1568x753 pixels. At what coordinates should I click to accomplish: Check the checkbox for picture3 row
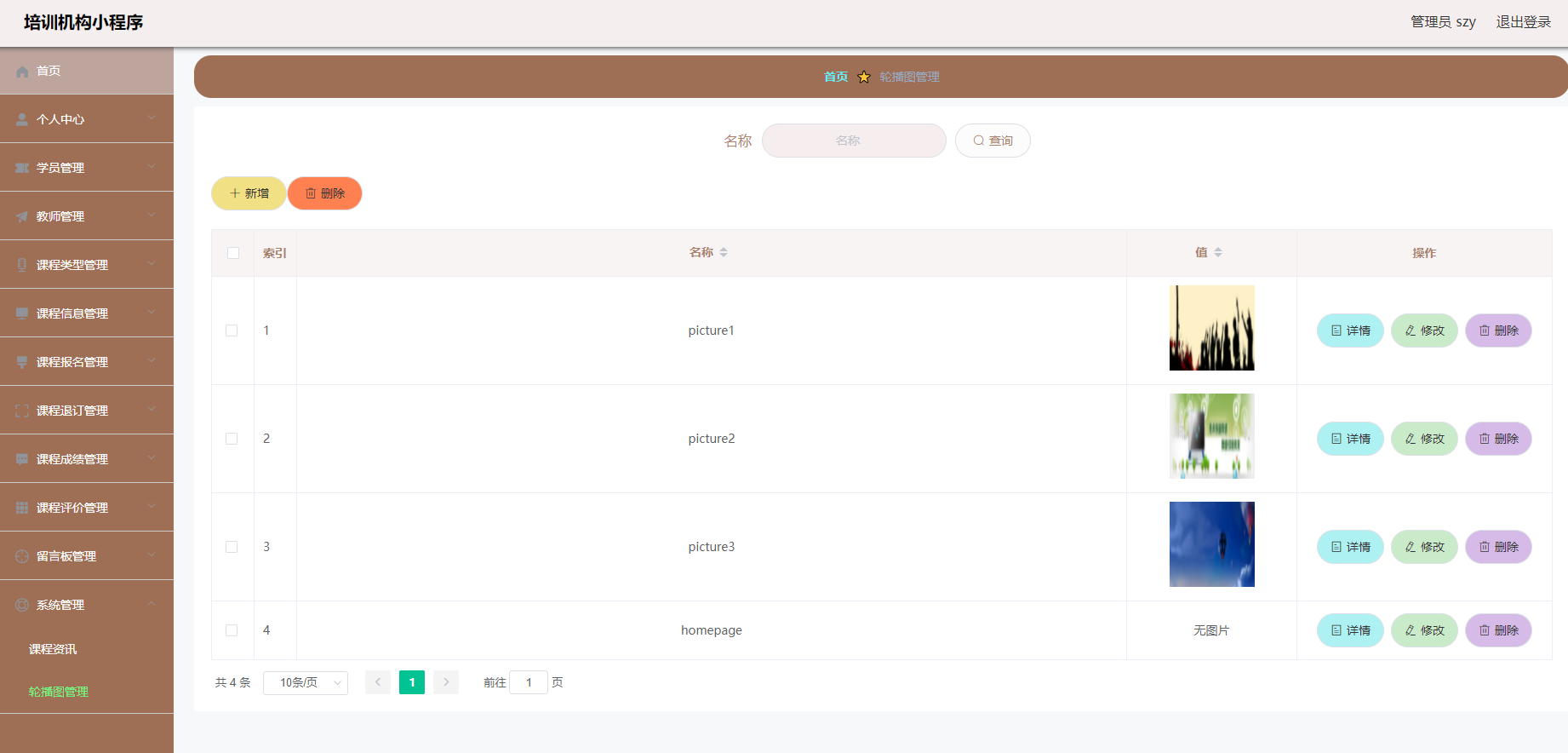tap(232, 547)
